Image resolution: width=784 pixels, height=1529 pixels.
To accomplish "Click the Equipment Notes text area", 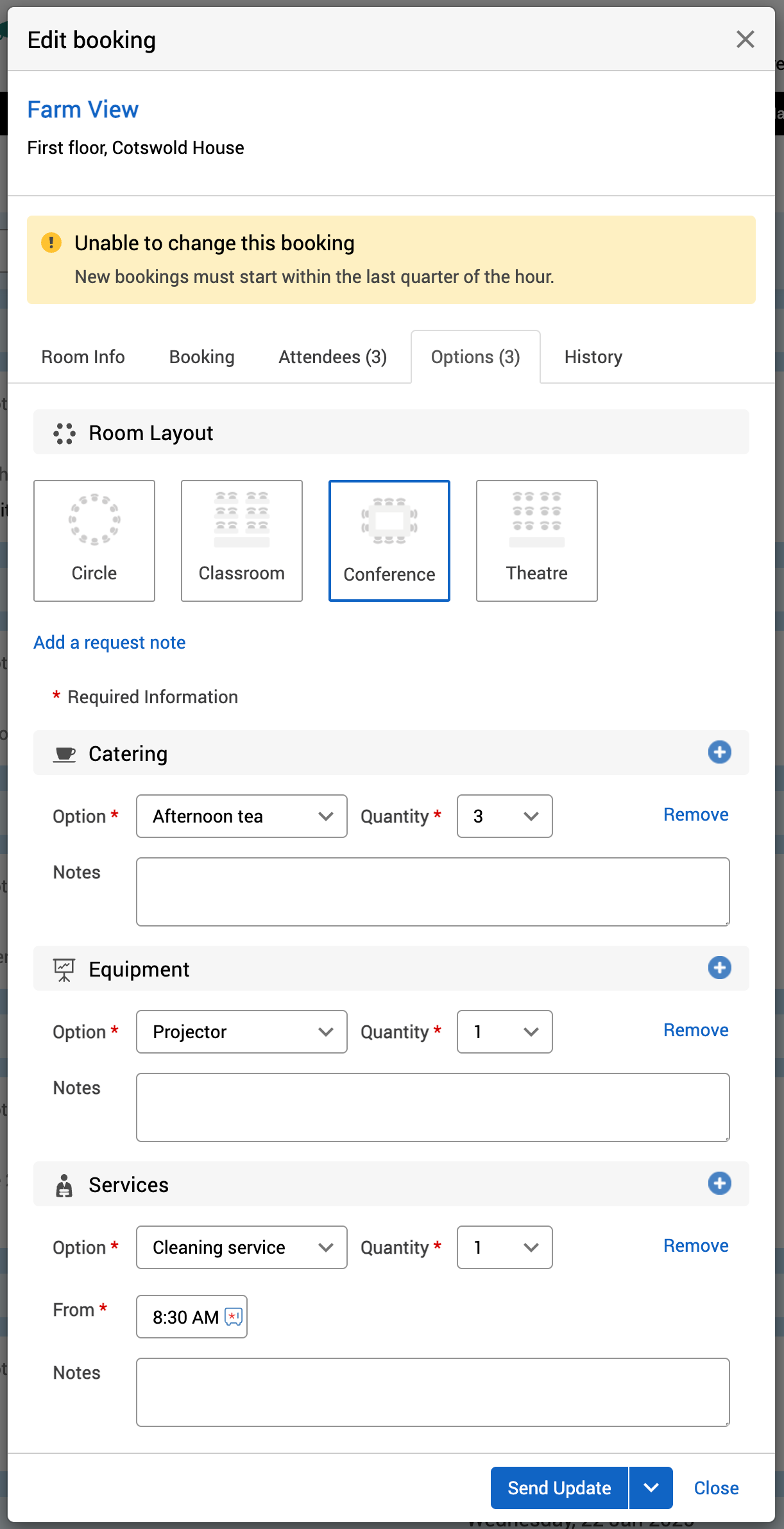I will tap(433, 1107).
